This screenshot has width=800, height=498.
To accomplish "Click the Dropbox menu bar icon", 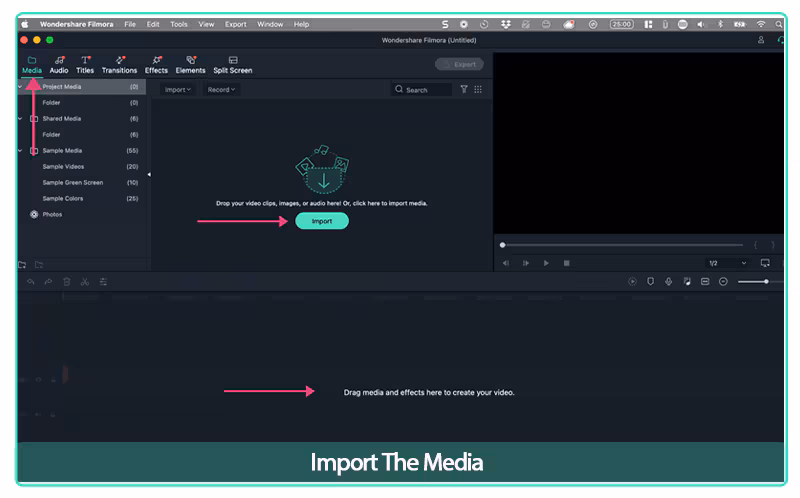I will (x=506, y=24).
